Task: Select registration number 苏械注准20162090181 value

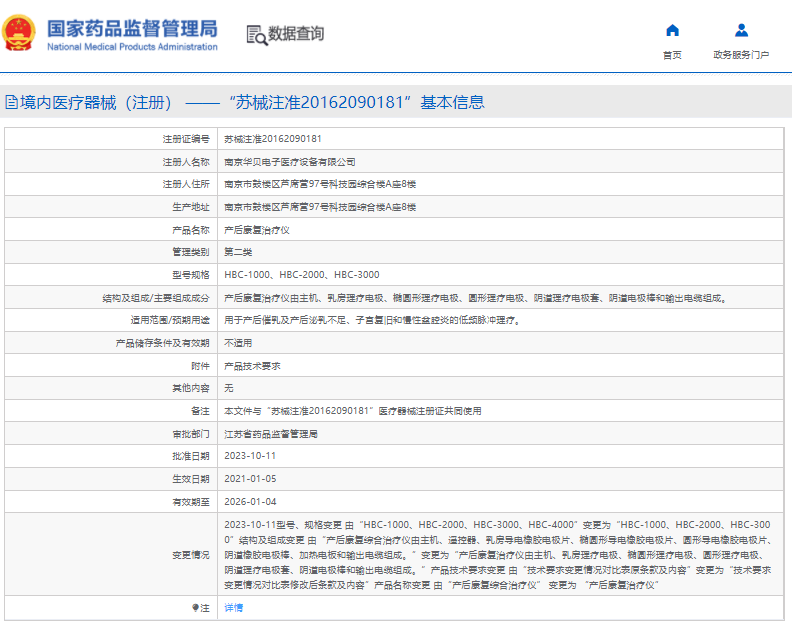Action: pyautogui.click(x=273, y=139)
